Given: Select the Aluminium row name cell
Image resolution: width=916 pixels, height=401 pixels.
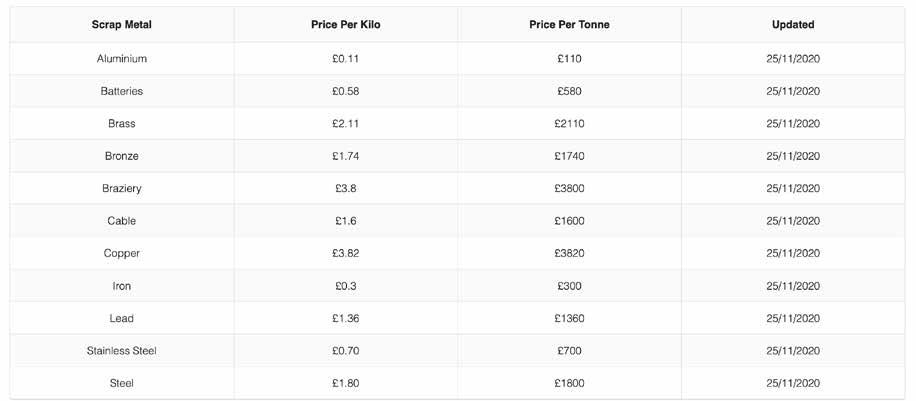Looking at the screenshot, I should click(x=121, y=59).
